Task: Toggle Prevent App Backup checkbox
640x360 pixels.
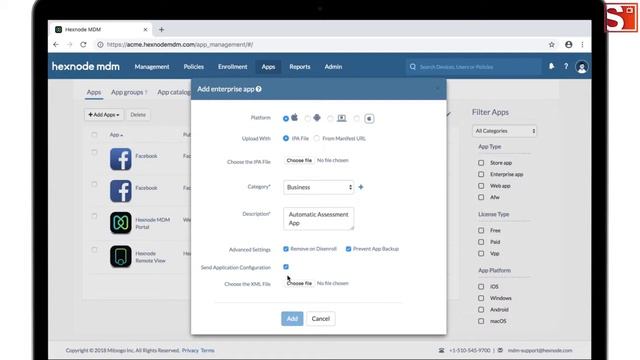Action: click(x=348, y=249)
